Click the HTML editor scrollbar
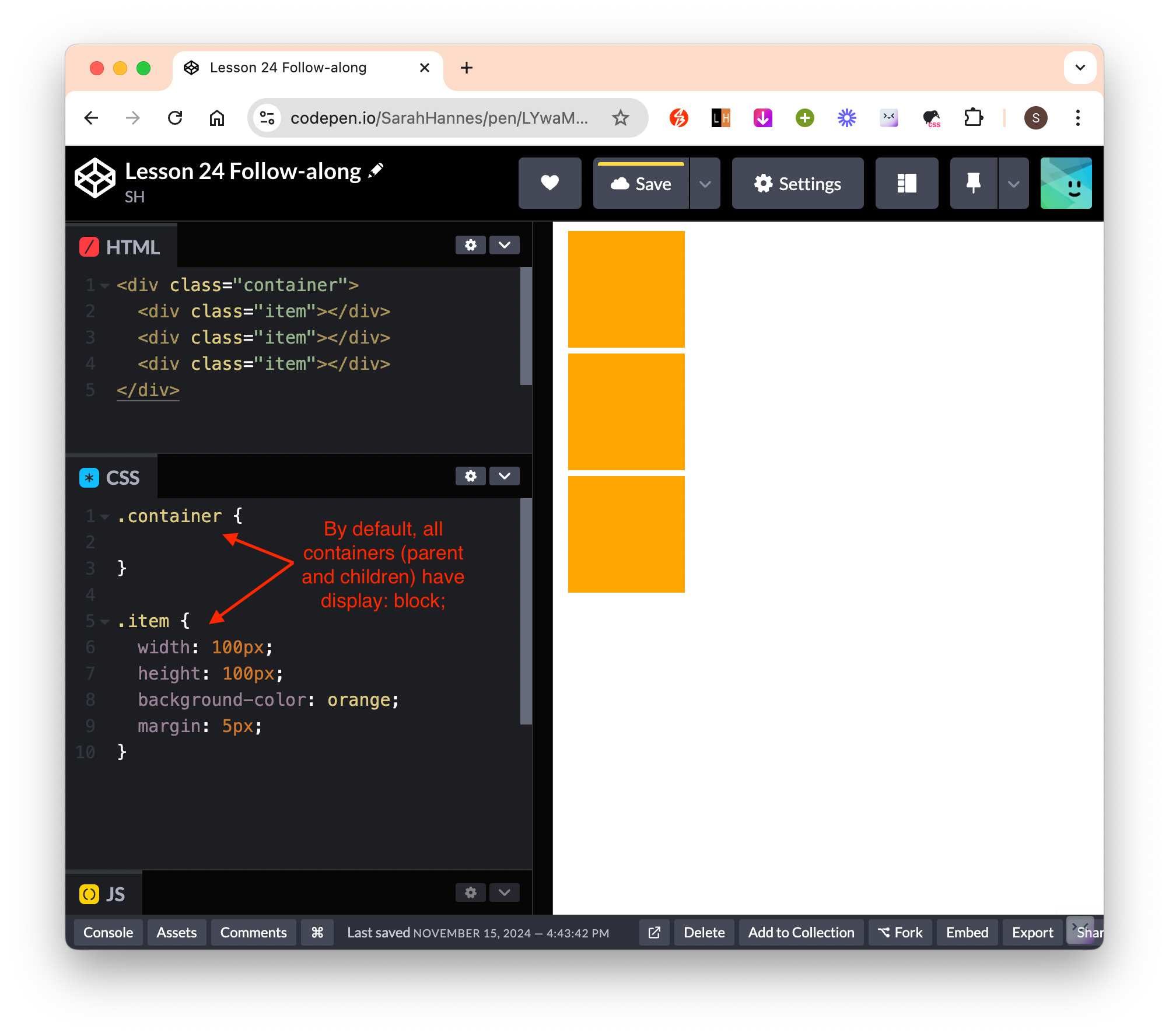This screenshot has height=1036, width=1169. (526, 326)
